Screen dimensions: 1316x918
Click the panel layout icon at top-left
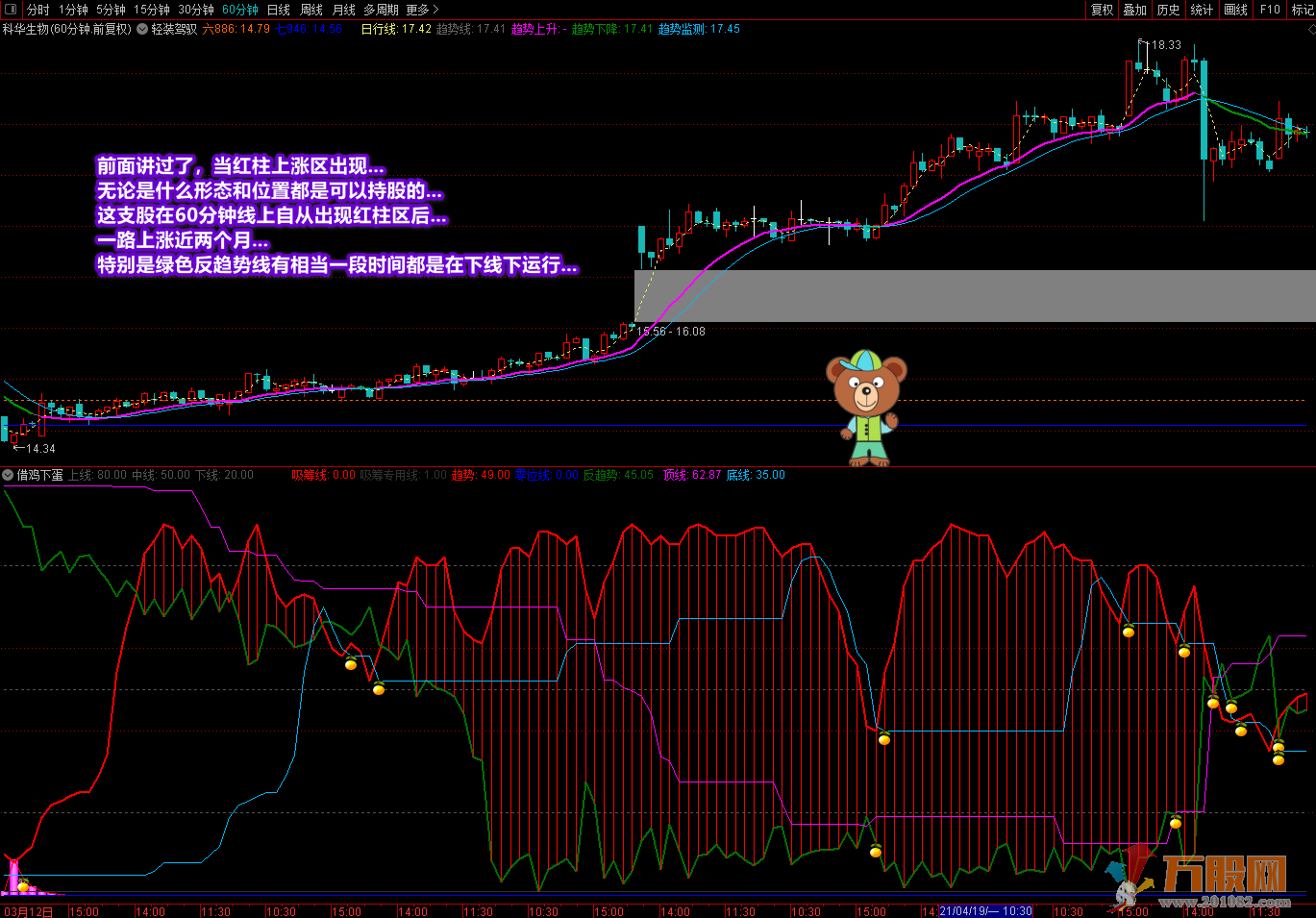coord(11,10)
